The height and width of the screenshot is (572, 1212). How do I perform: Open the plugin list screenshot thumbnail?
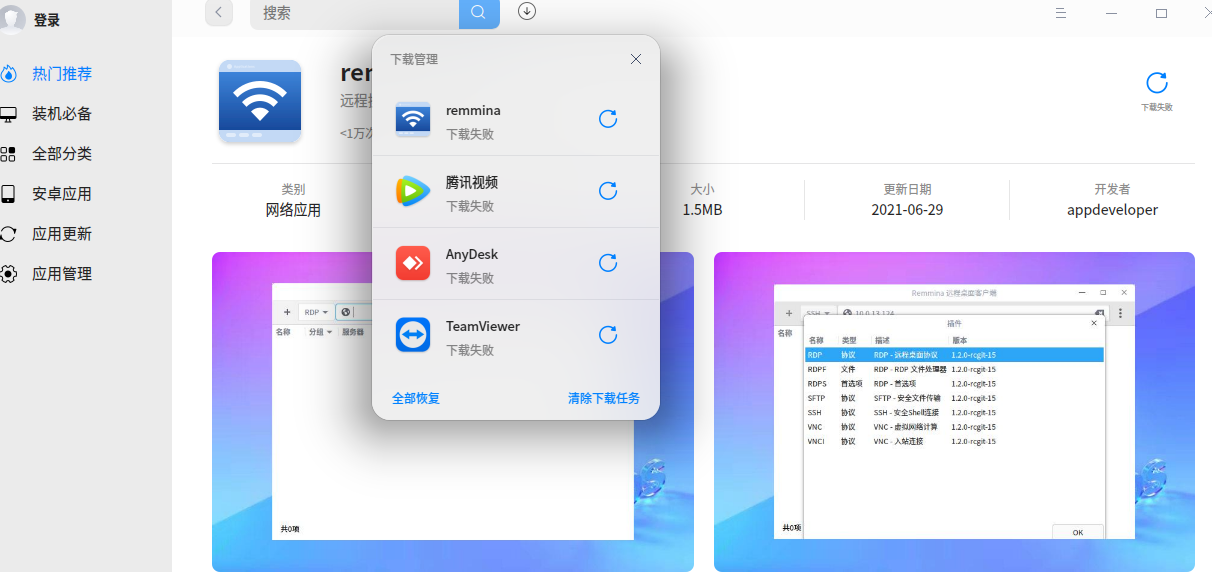pyautogui.click(x=954, y=411)
